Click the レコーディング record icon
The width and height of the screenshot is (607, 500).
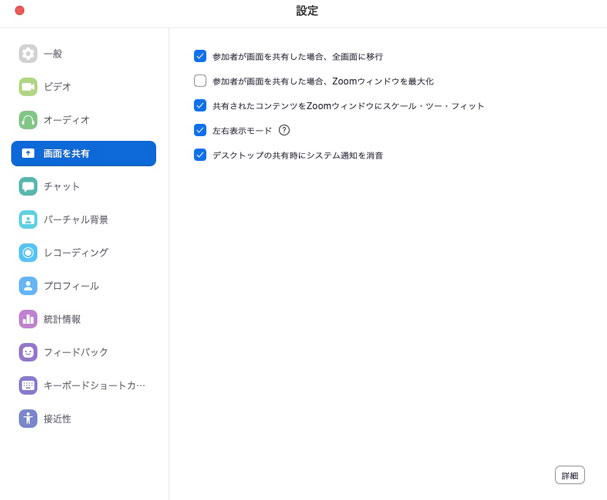pos(28,253)
